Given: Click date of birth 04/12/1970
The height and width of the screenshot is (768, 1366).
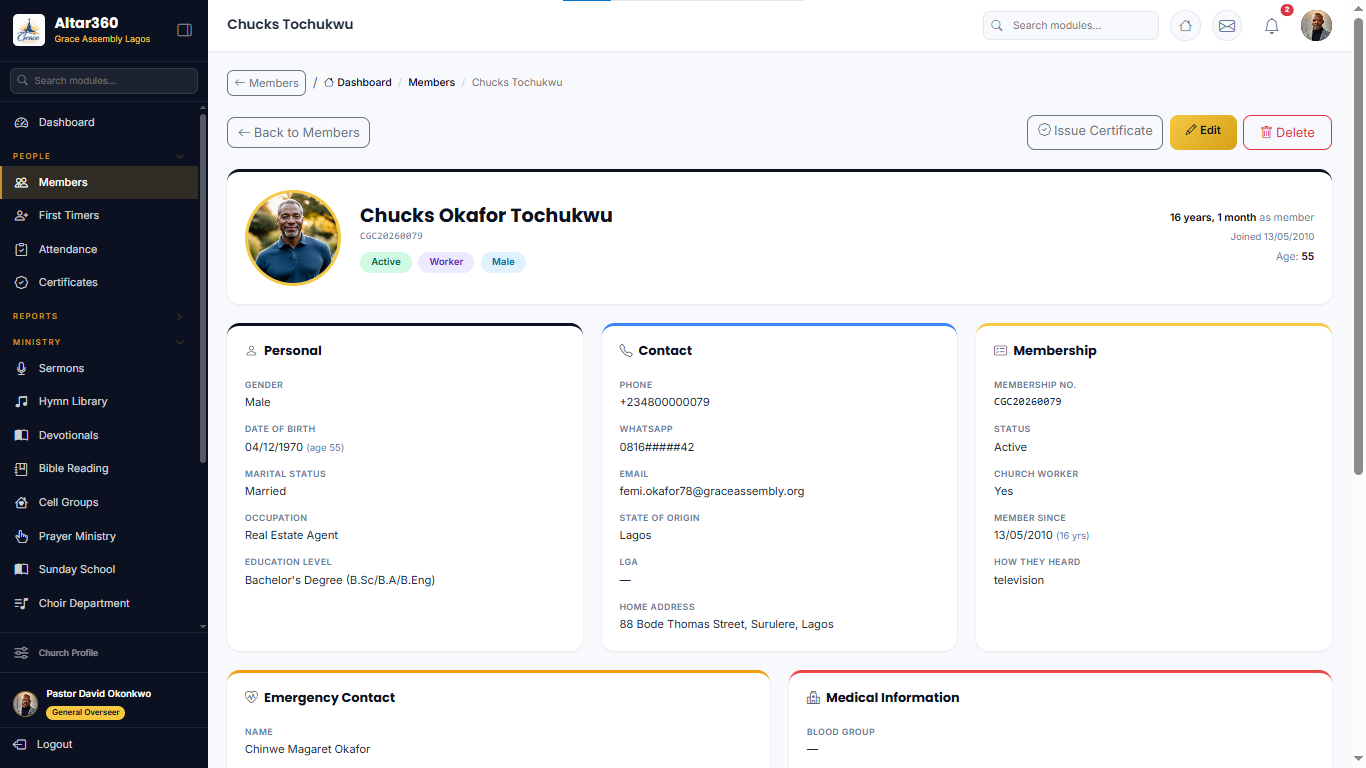Looking at the screenshot, I should (274, 447).
